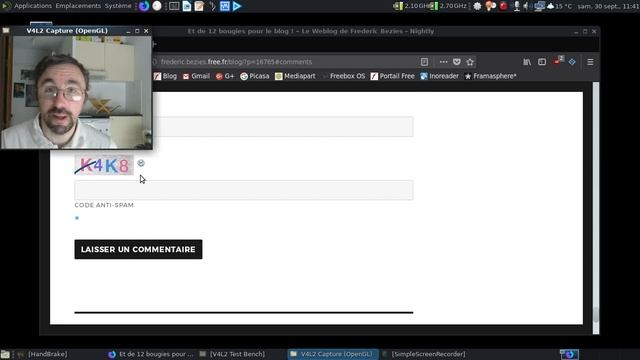Open the volume control tray icon
The image size is (640, 360).
[527, 6]
